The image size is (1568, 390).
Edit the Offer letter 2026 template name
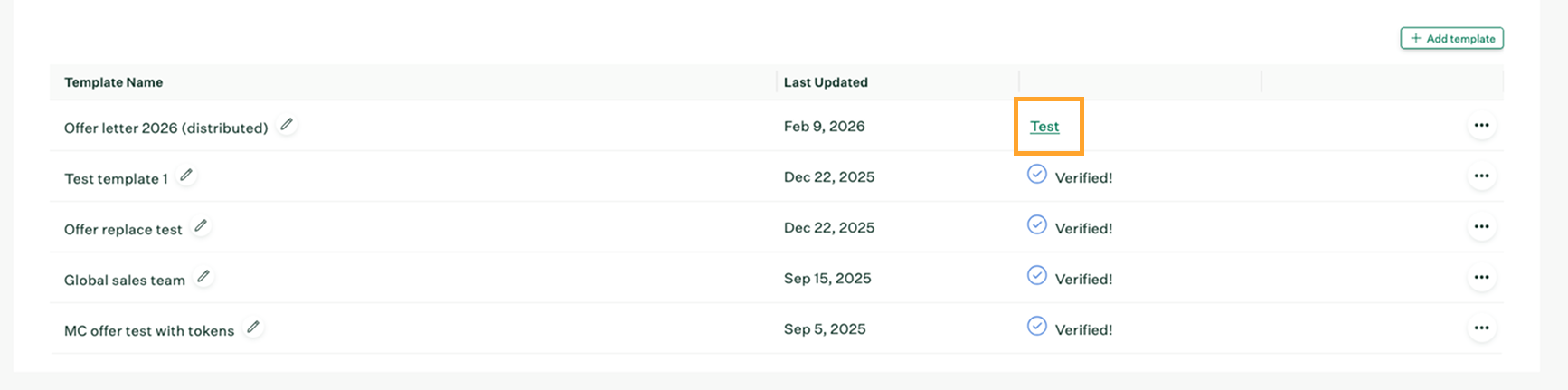click(x=287, y=125)
